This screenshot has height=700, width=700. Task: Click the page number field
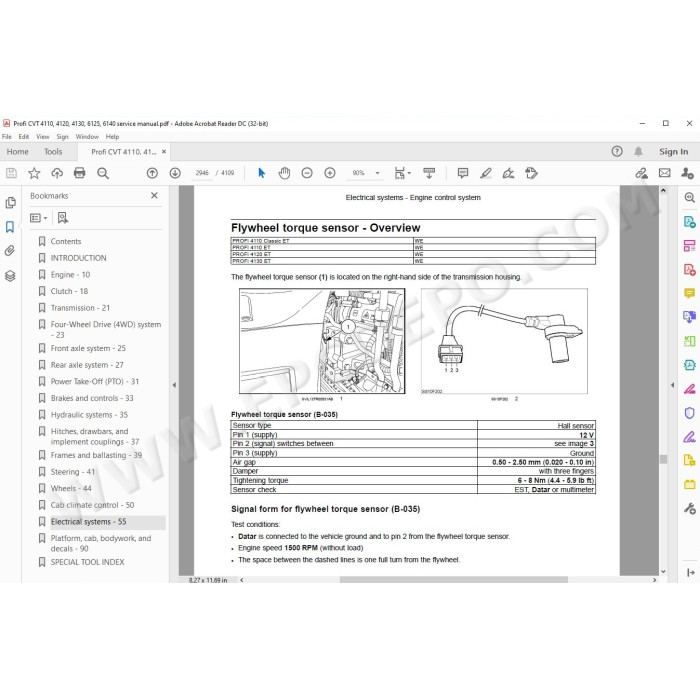click(x=202, y=173)
